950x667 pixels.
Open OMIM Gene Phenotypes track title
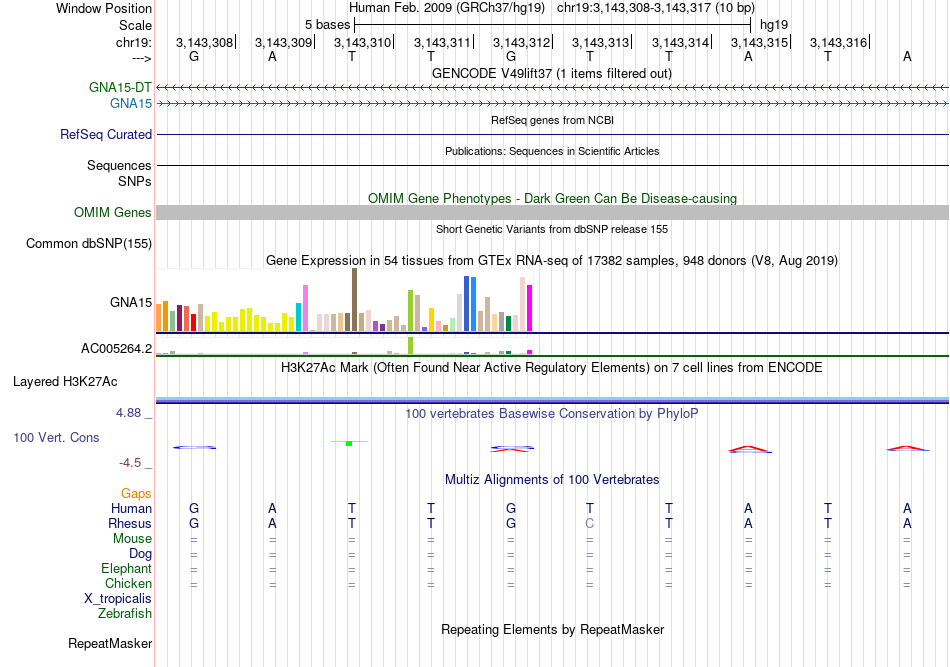[x=552, y=198]
